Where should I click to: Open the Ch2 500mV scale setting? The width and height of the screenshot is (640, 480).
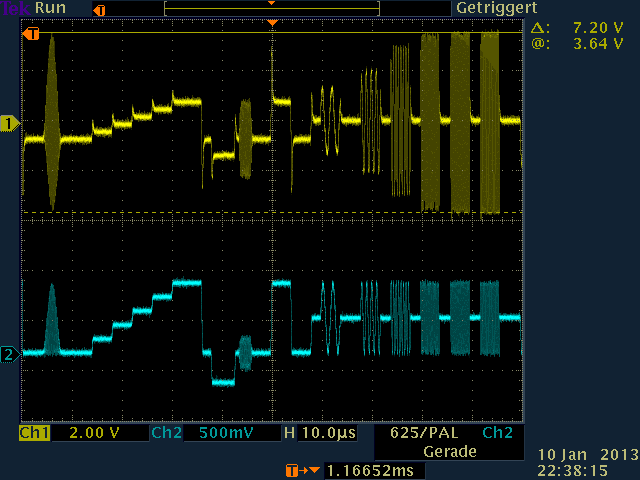tap(224, 434)
